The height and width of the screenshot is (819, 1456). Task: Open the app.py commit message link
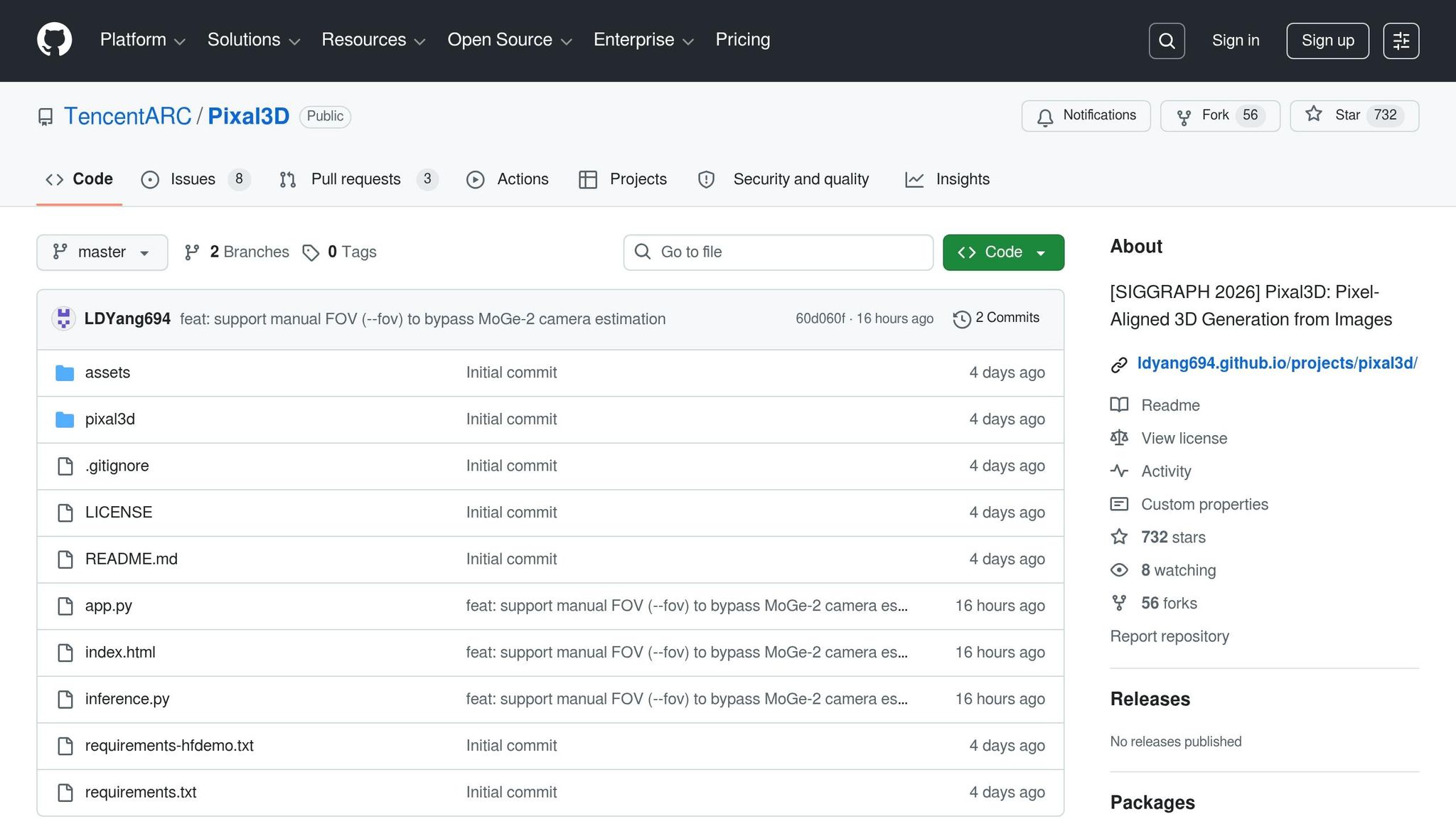click(687, 606)
